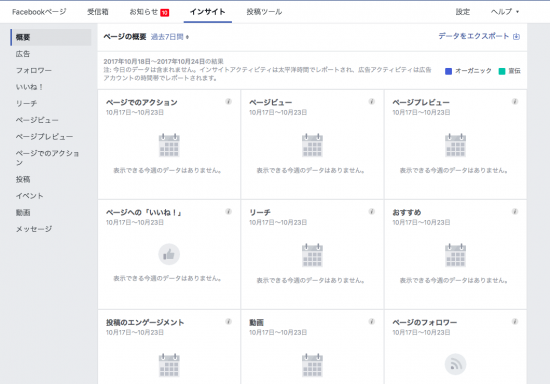Click info icon on おすすめ card
The height and width of the screenshot is (384, 550).
[x=515, y=211]
